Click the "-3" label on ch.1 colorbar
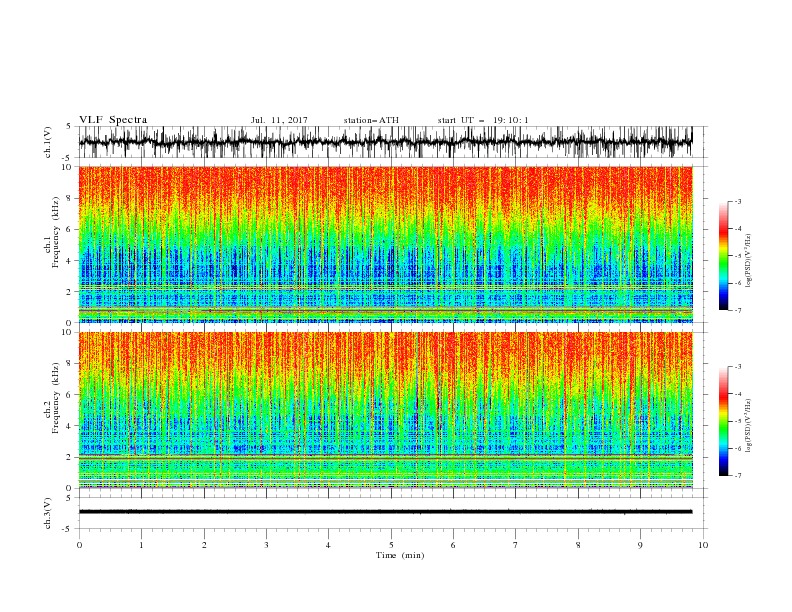792x612 pixels. click(737, 201)
